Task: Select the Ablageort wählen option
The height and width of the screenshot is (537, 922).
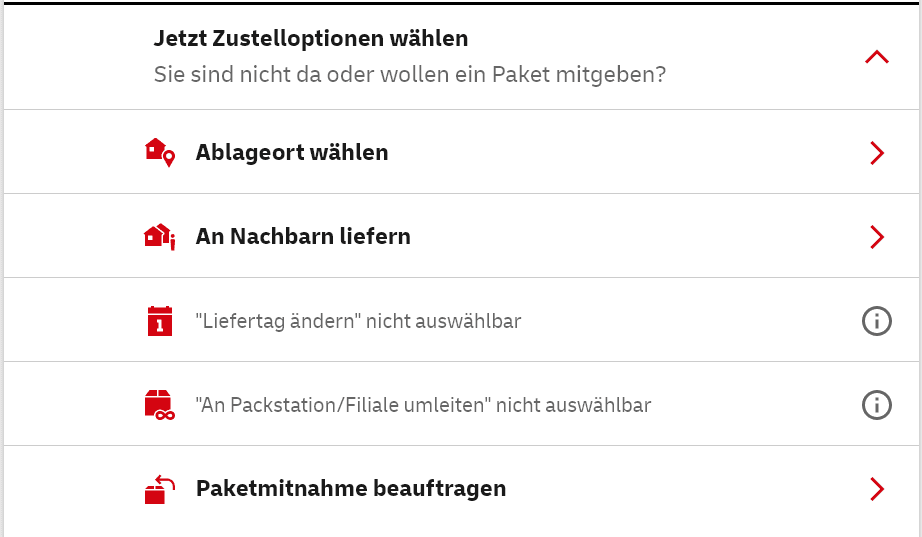Action: coord(292,153)
